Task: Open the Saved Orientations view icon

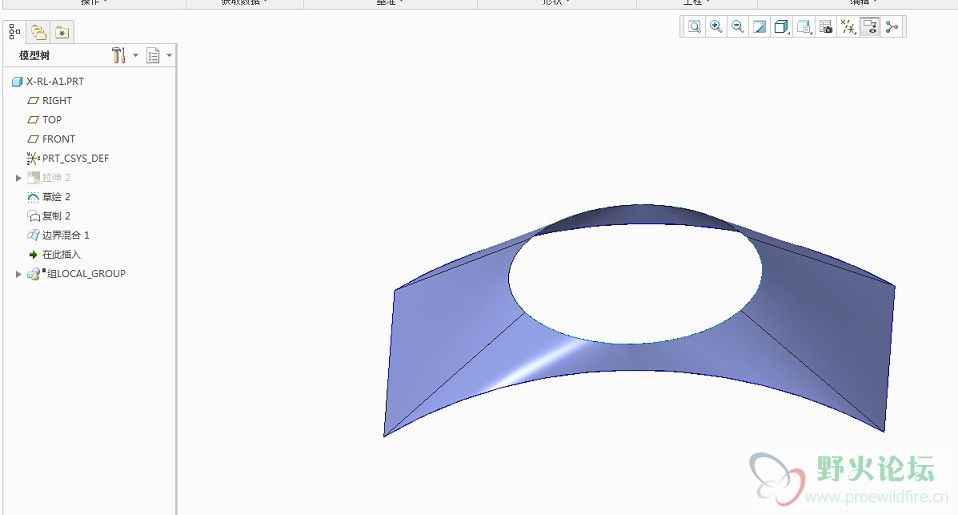Action: [x=804, y=27]
